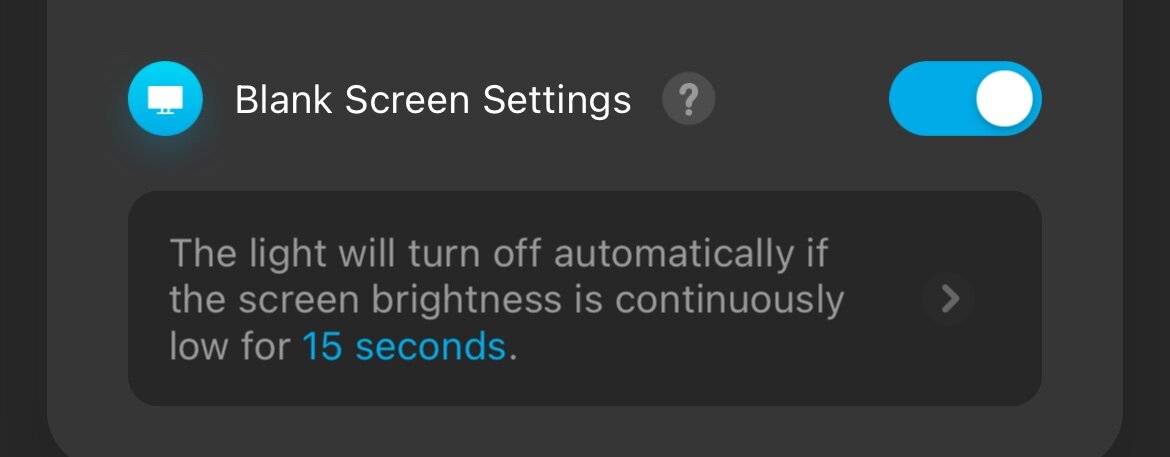
Task: Click the "light will turn off automatically" text
Action: click(x=498, y=254)
